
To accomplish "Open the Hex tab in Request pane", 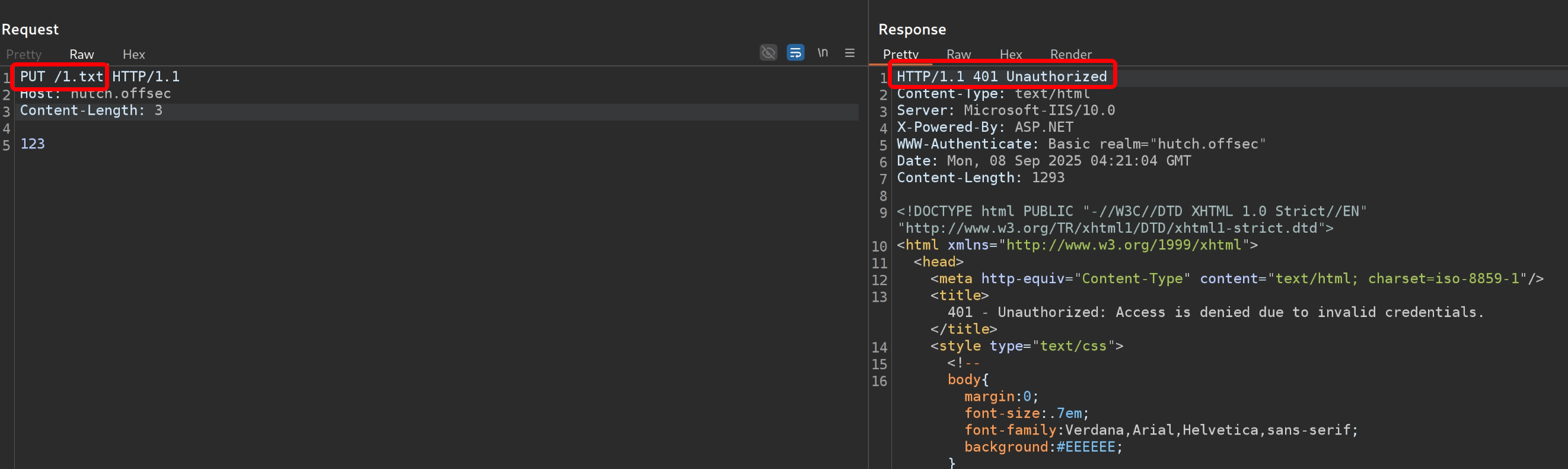I will click(133, 54).
